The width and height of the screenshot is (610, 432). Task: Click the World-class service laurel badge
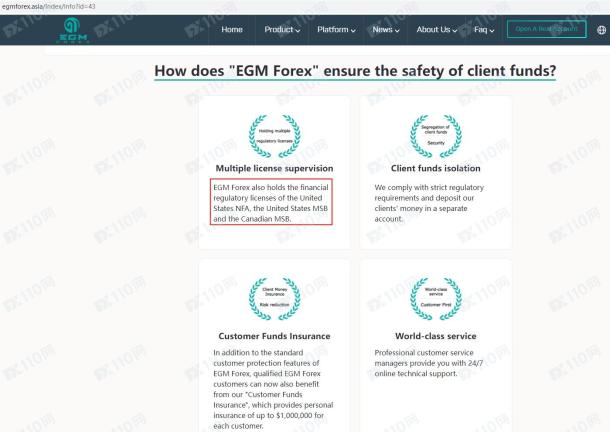pyautogui.click(x=436, y=299)
